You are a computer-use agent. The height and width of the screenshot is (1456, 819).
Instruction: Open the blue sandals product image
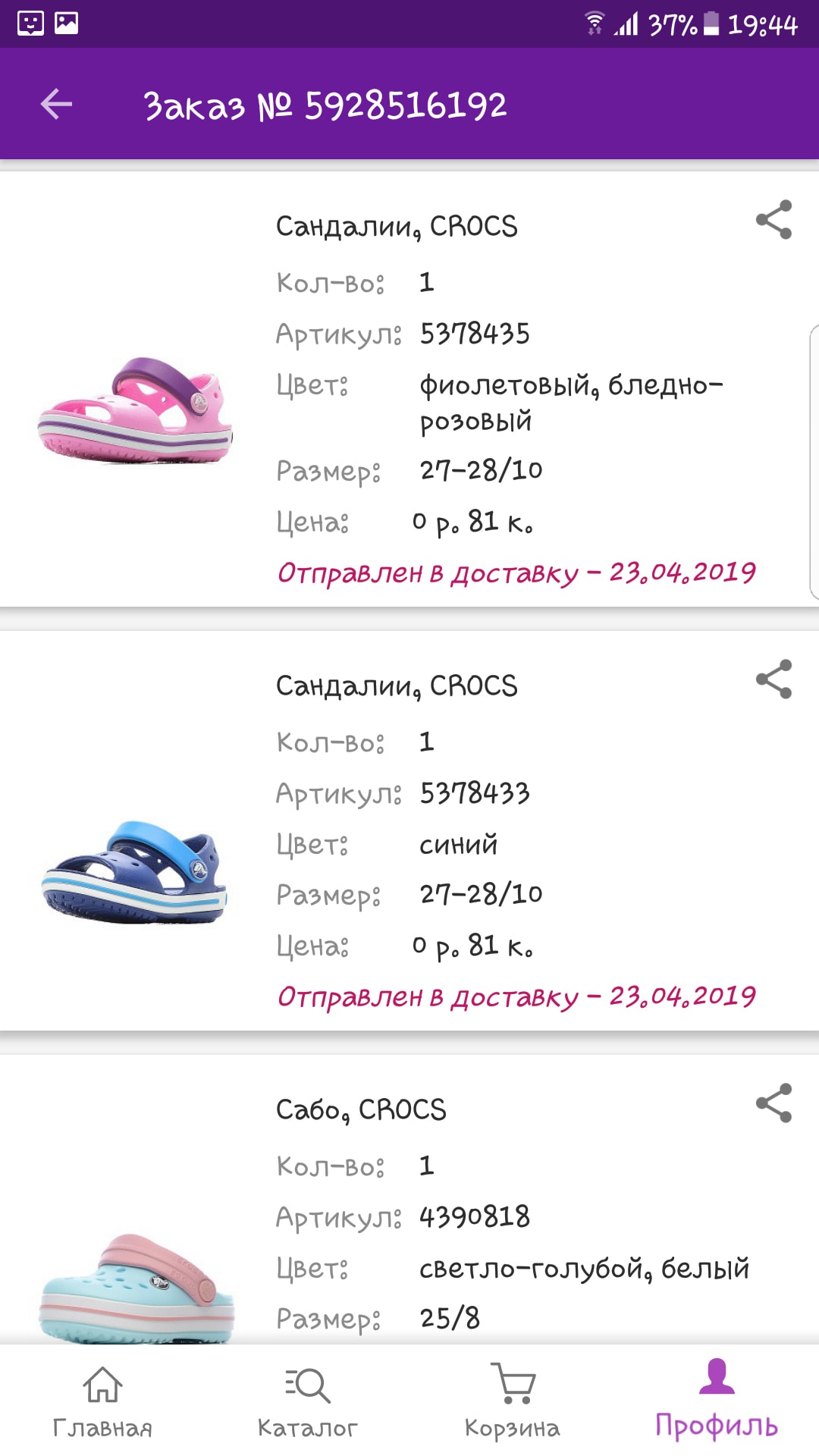[x=135, y=871]
